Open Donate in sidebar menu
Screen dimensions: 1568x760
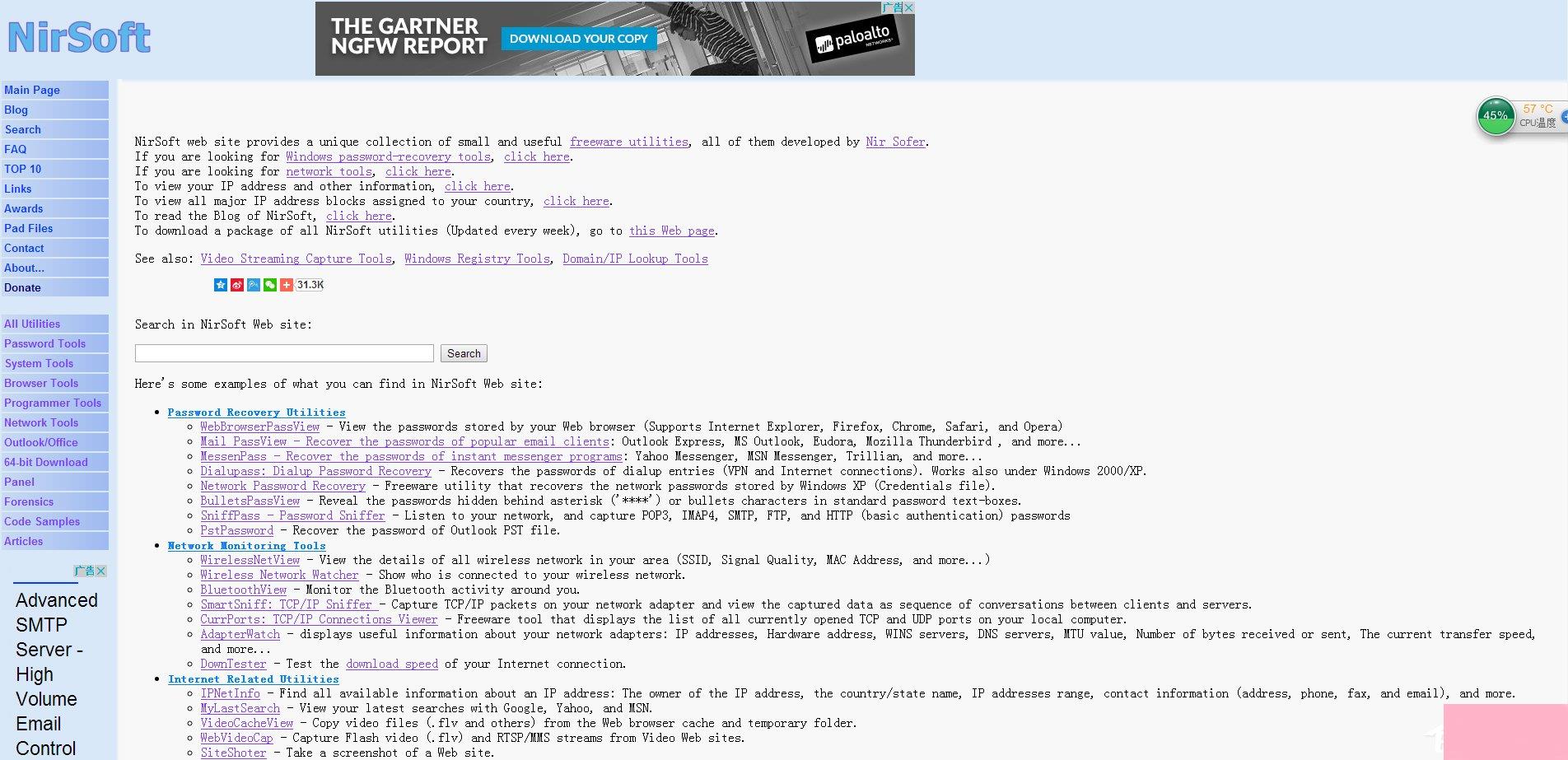55,287
